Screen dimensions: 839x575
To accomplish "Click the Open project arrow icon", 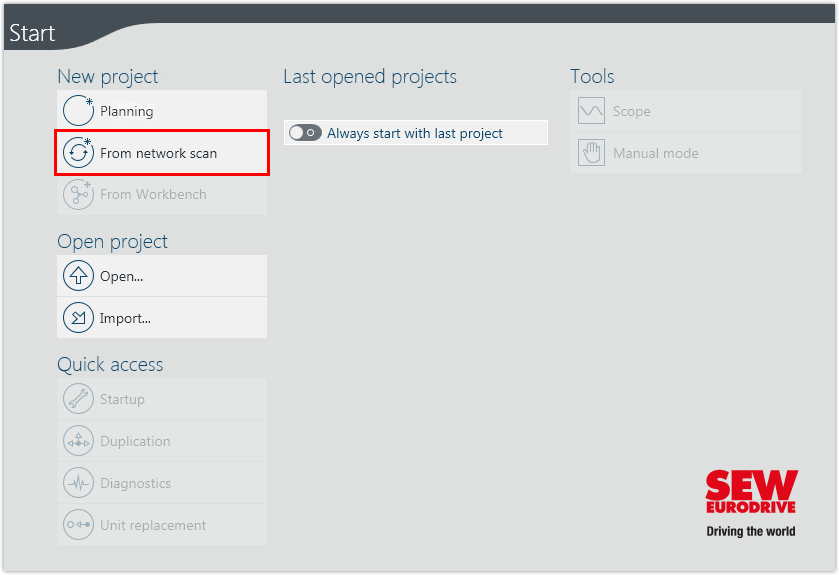I will (x=78, y=276).
